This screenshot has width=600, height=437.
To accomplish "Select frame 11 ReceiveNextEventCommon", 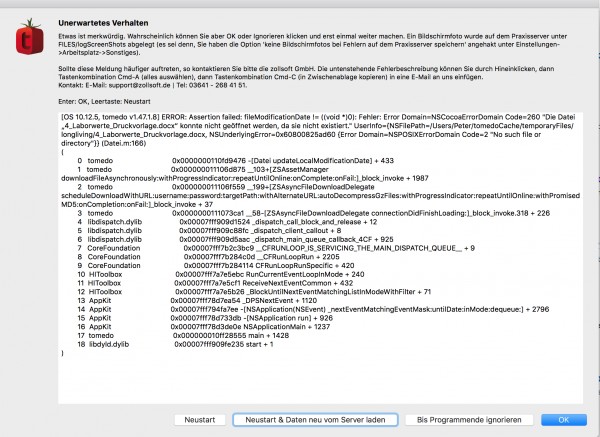I will pyautogui.click(x=215, y=283).
